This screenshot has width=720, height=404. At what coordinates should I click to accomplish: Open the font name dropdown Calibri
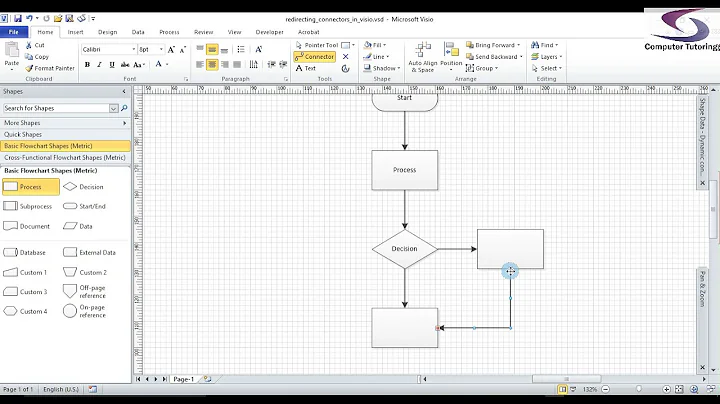click(134, 50)
